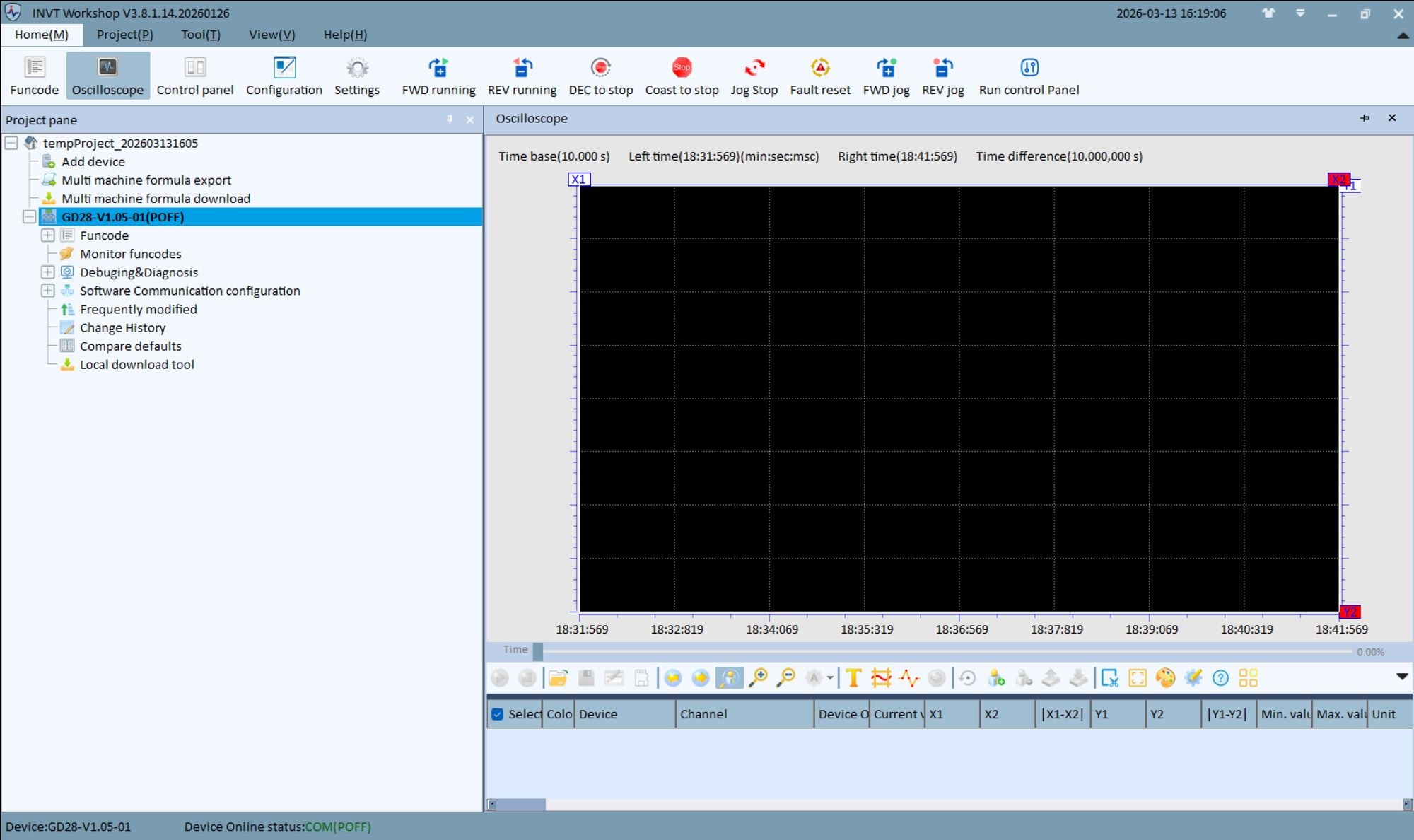Select Multi machine formula export

point(146,180)
